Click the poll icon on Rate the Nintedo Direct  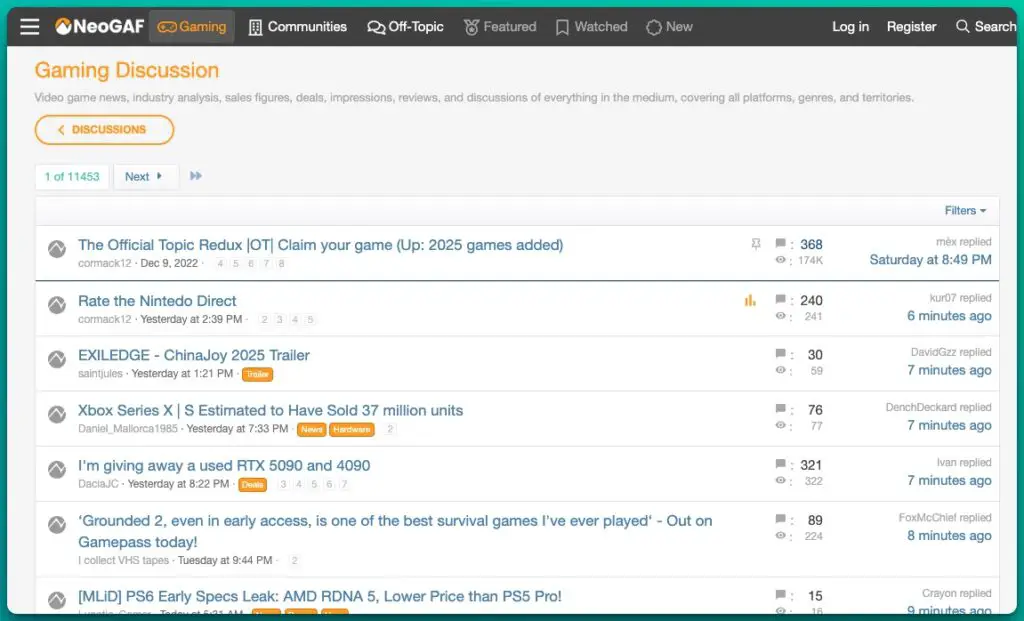pyautogui.click(x=750, y=300)
